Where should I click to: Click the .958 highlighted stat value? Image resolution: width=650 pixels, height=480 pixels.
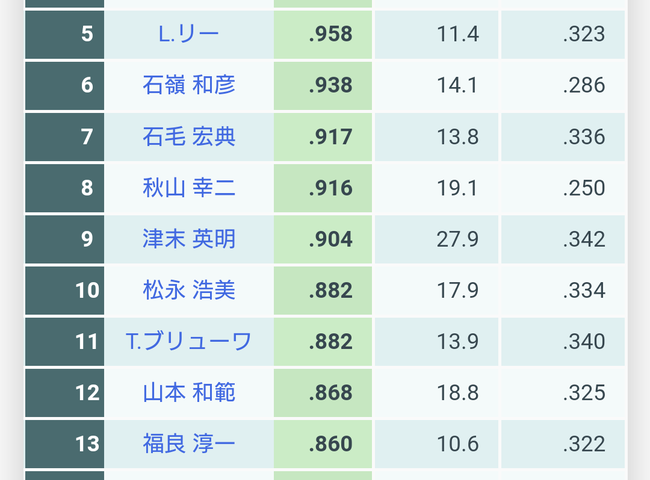[x=330, y=34]
